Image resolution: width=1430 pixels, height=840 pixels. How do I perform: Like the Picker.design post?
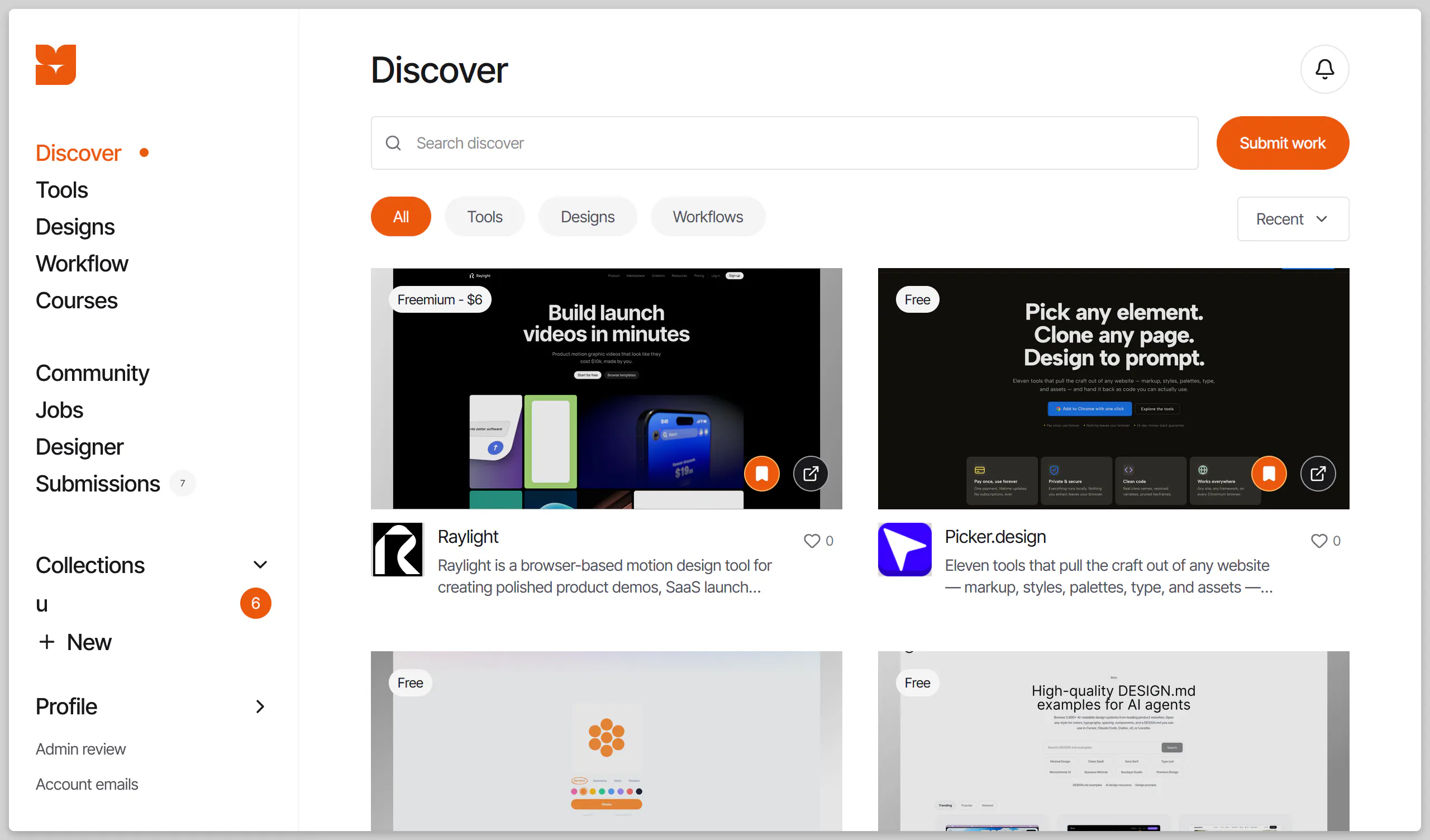pyautogui.click(x=1319, y=540)
